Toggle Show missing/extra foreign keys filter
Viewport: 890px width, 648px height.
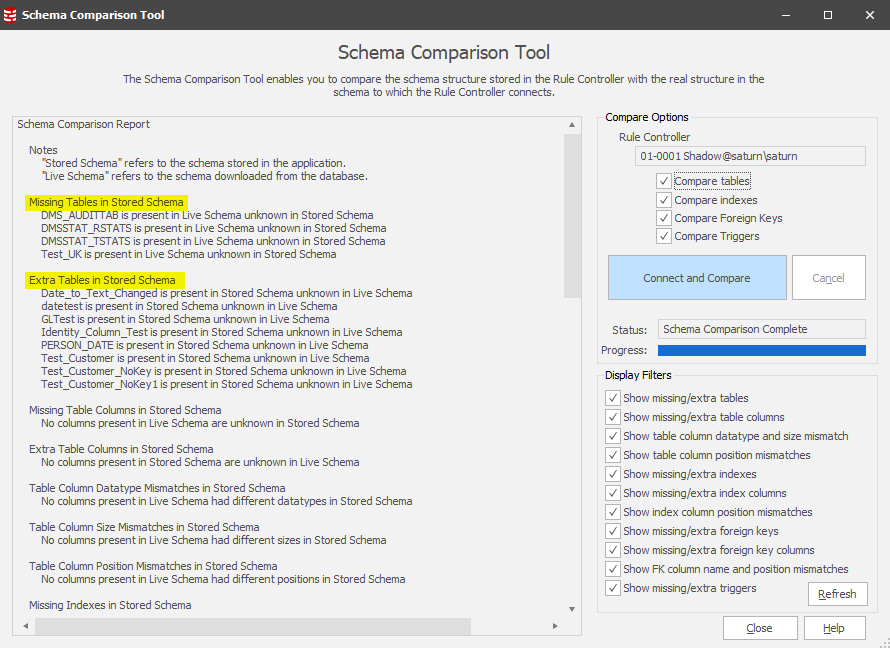(x=613, y=531)
